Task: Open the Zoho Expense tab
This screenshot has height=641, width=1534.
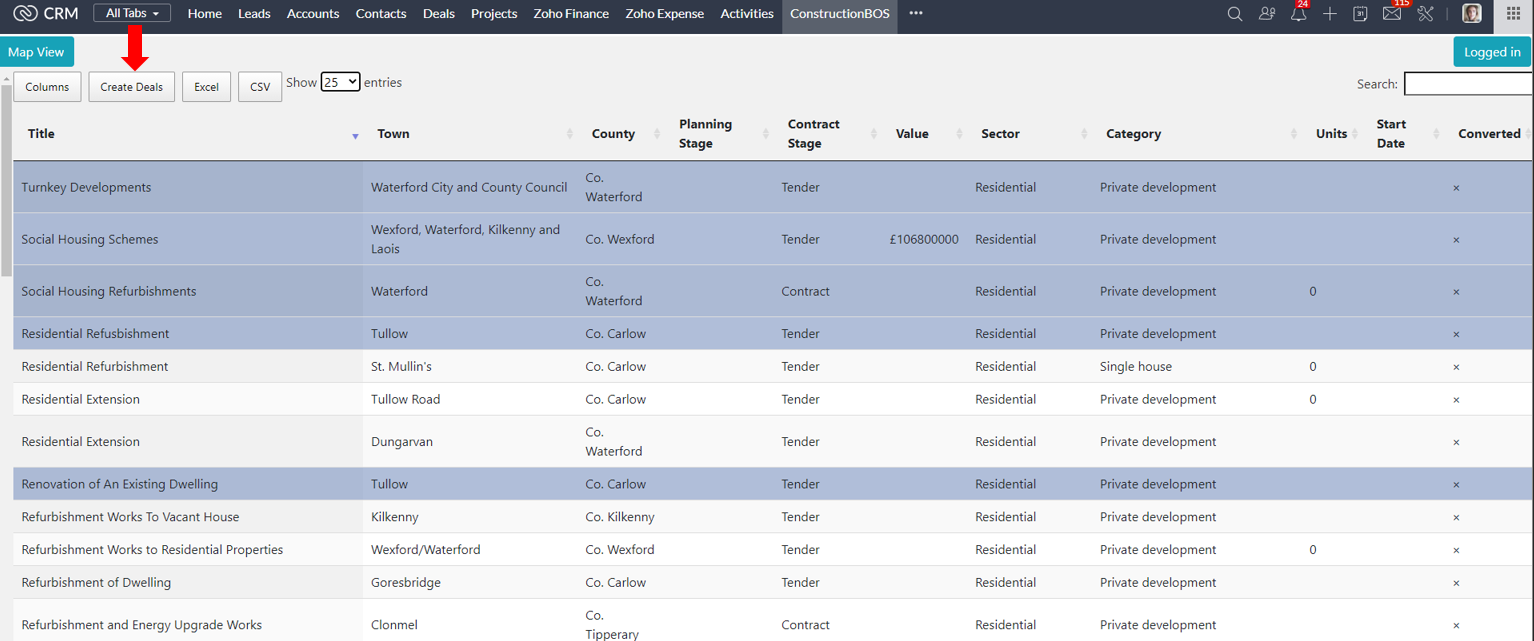Action: 665,14
